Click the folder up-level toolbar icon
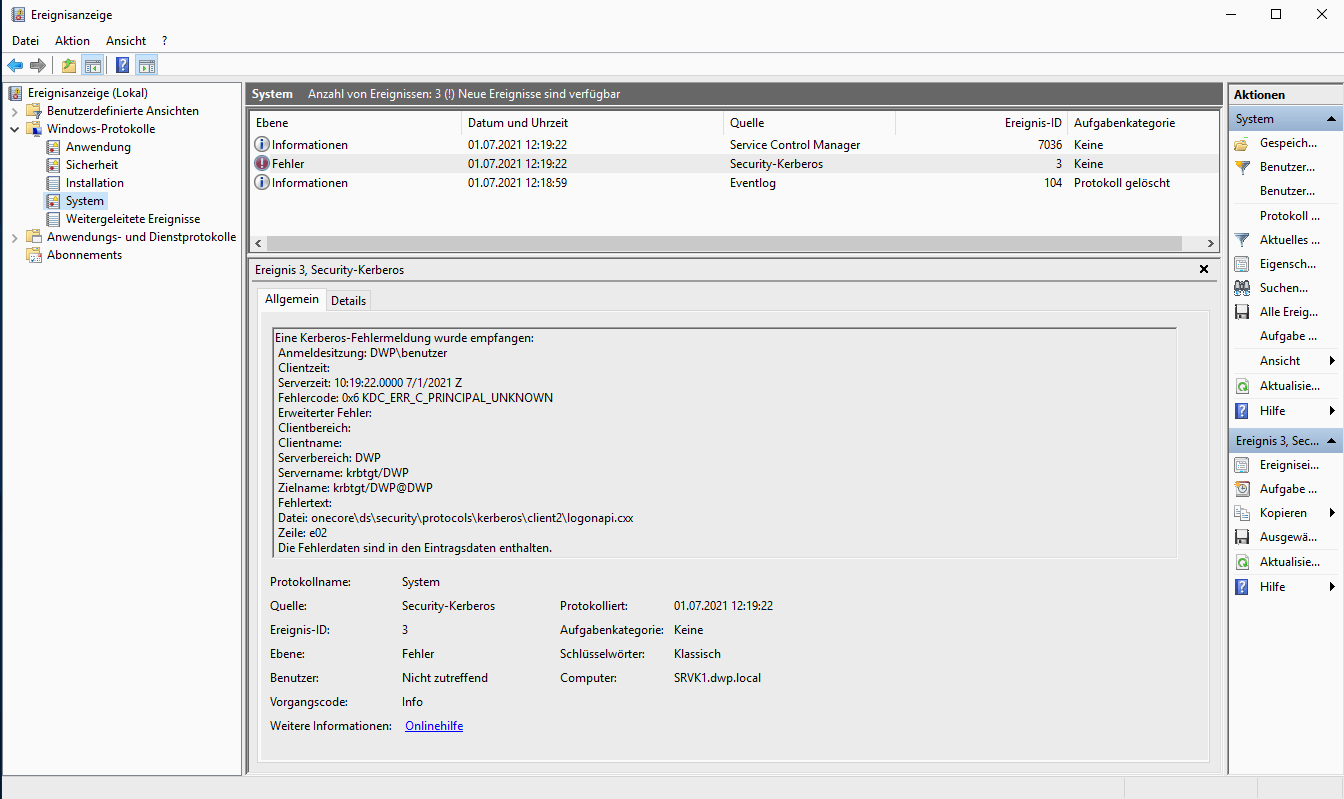 [68, 66]
